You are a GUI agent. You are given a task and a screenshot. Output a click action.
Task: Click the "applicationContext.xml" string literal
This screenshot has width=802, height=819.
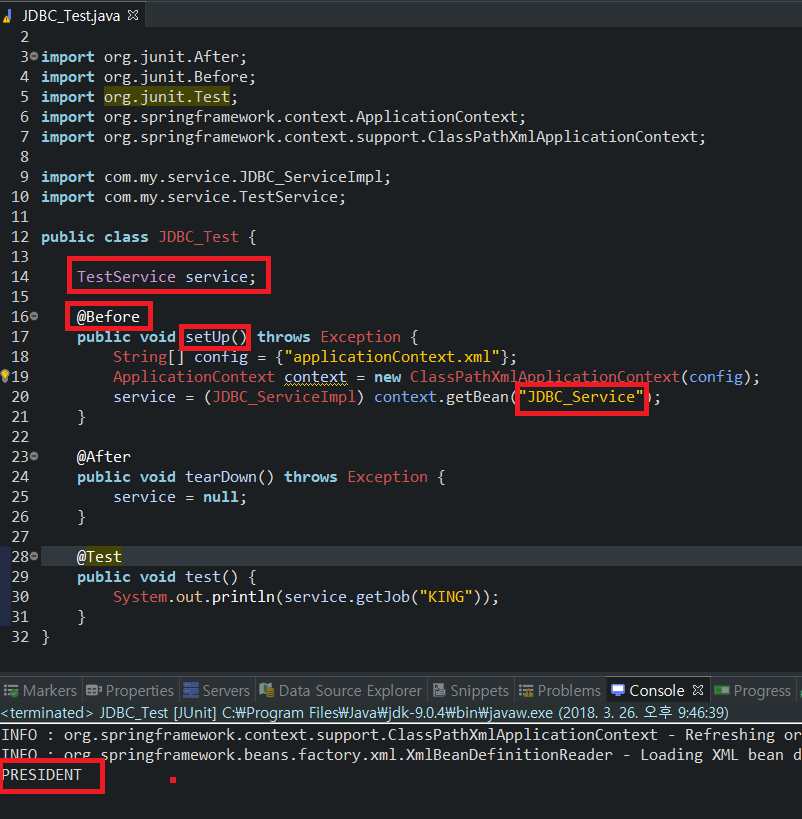[392, 357]
